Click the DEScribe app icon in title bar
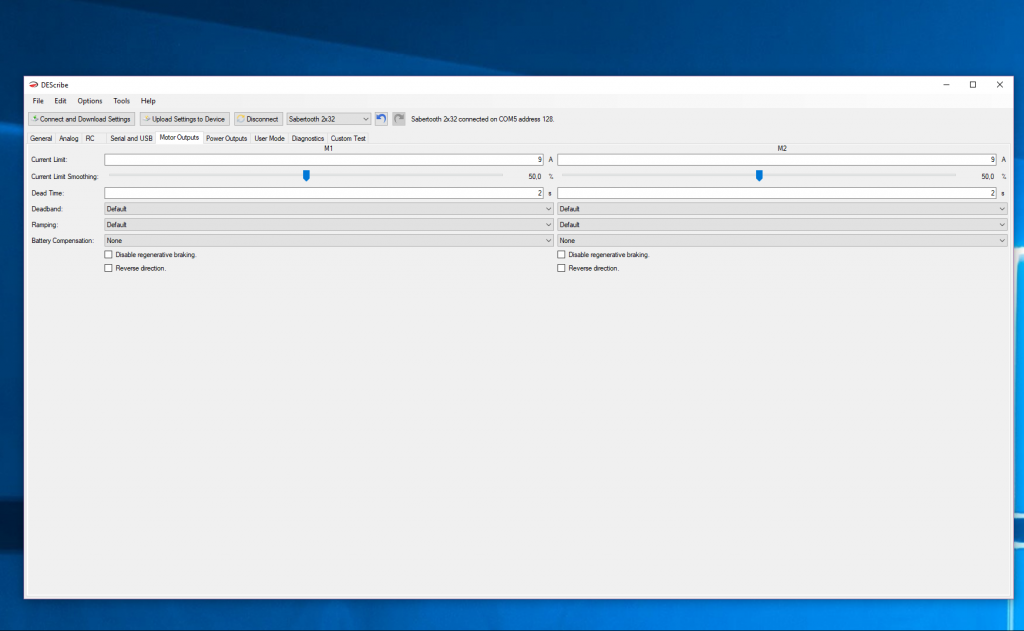Viewport: 1024px width, 631px height. click(33, 85)
